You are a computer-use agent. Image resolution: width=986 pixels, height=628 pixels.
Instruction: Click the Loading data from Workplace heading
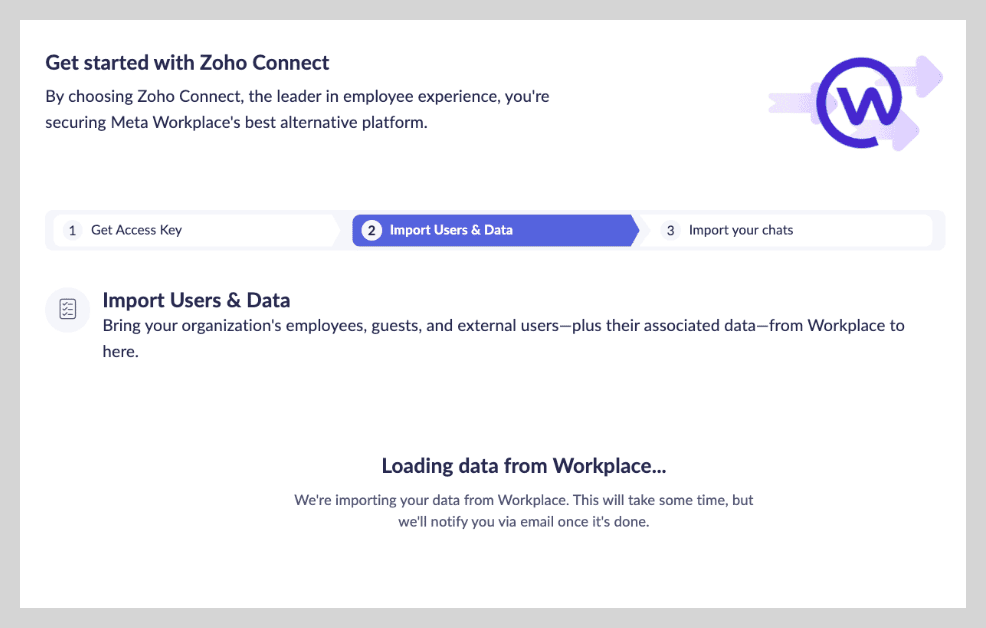pyautogui.click(x=523, y=466)
